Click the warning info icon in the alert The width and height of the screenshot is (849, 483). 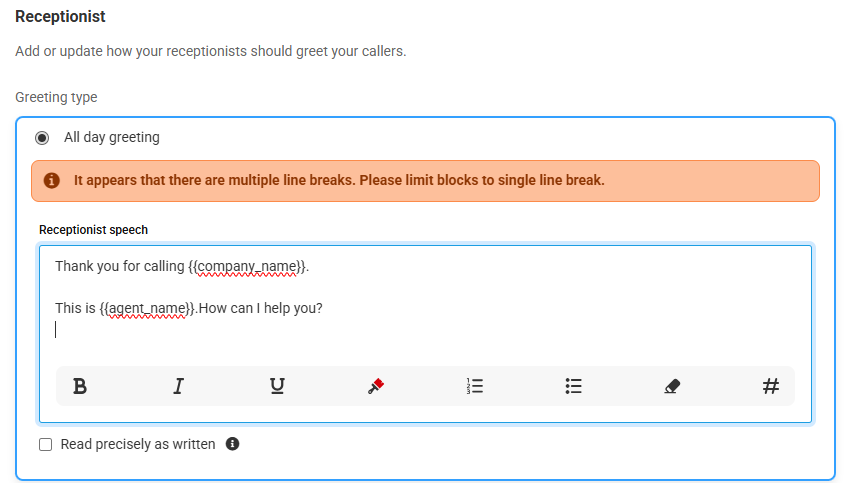[51, 180]
